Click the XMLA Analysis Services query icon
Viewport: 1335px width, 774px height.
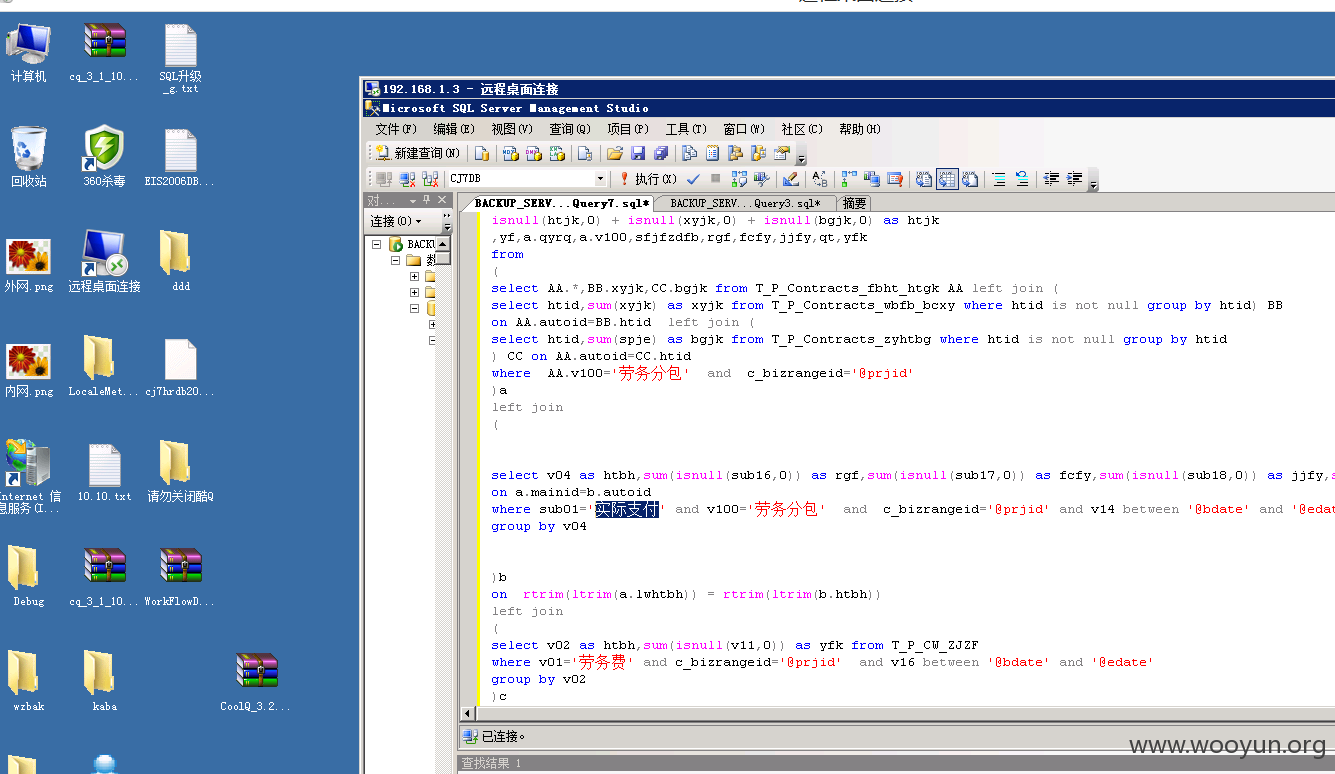(x=557, y=153)
